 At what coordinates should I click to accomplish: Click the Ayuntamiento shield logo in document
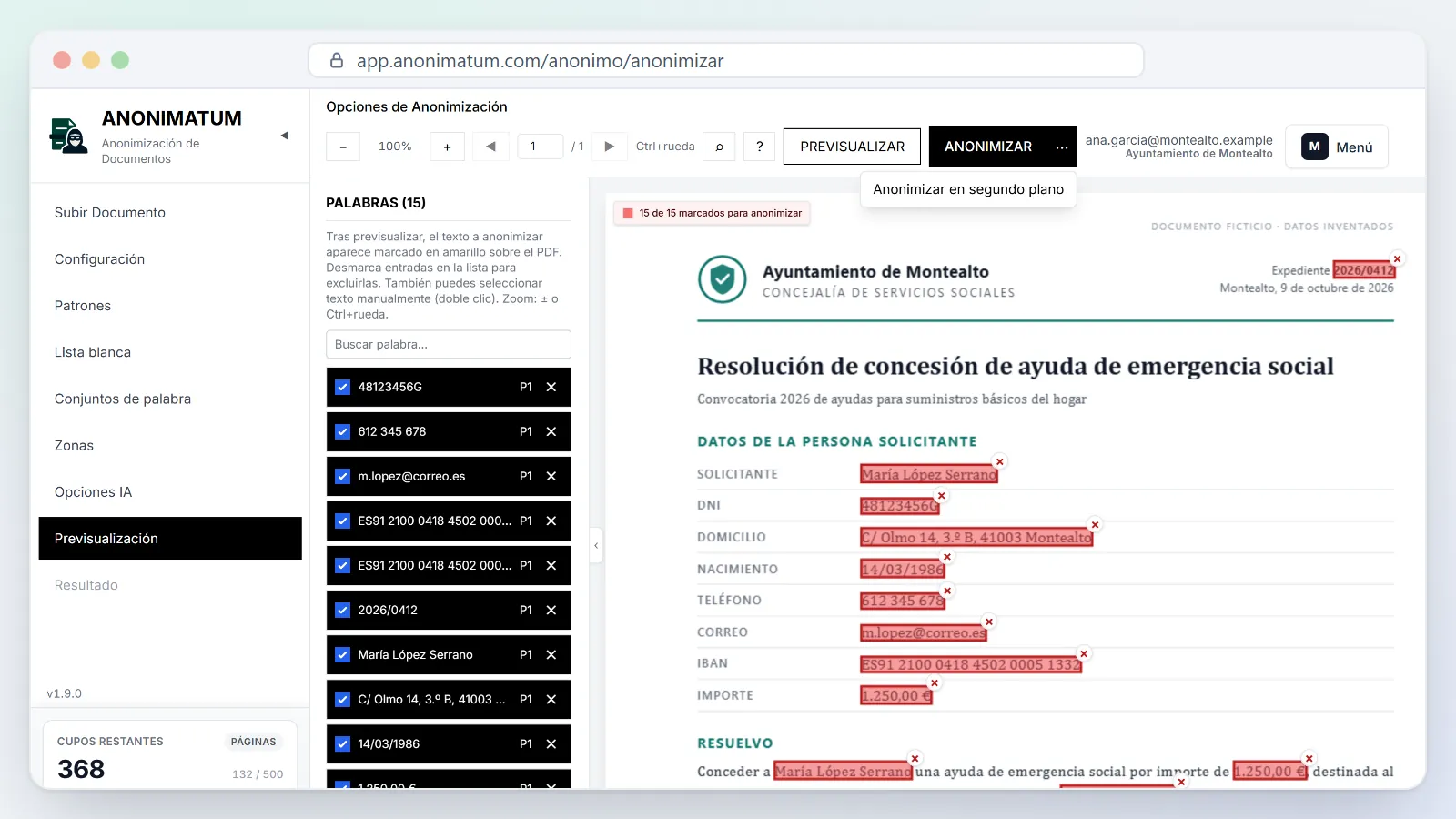point(723,279)
